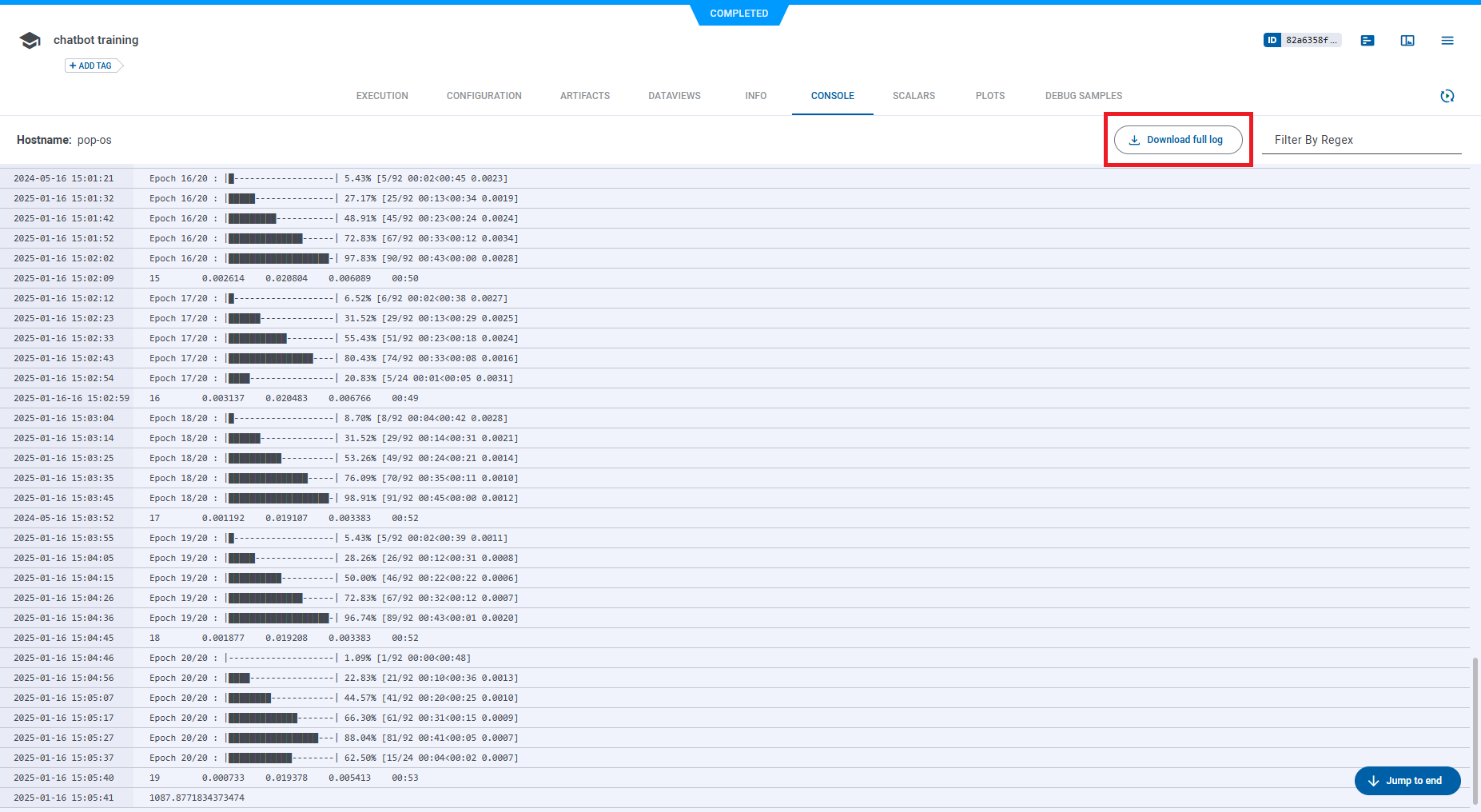The image size is (1481, 812).
Task: Open the hamburger menu in the top-right corner
Action: (1447, 40)
